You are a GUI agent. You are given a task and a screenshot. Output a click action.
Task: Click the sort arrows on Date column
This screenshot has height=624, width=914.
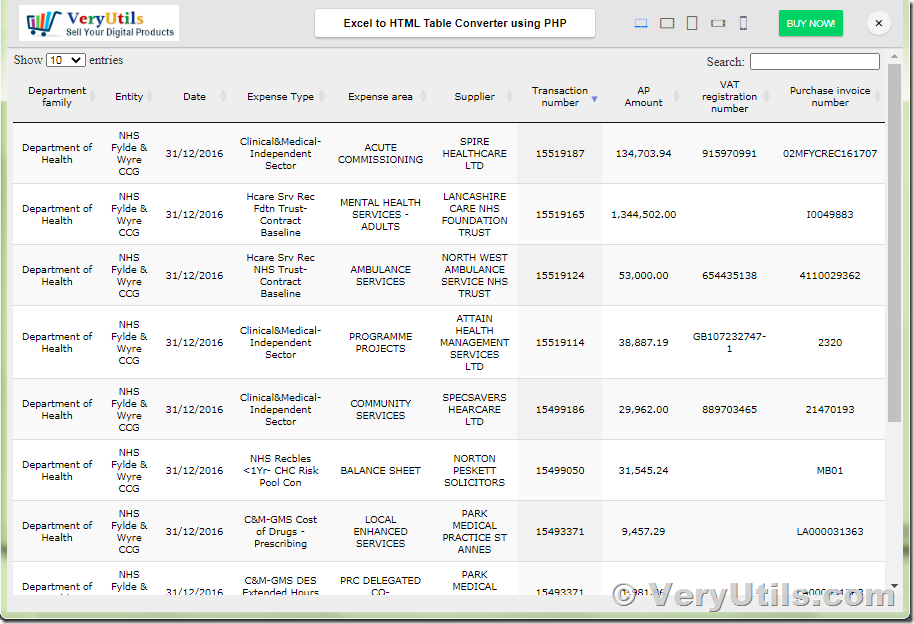point(223,97)
